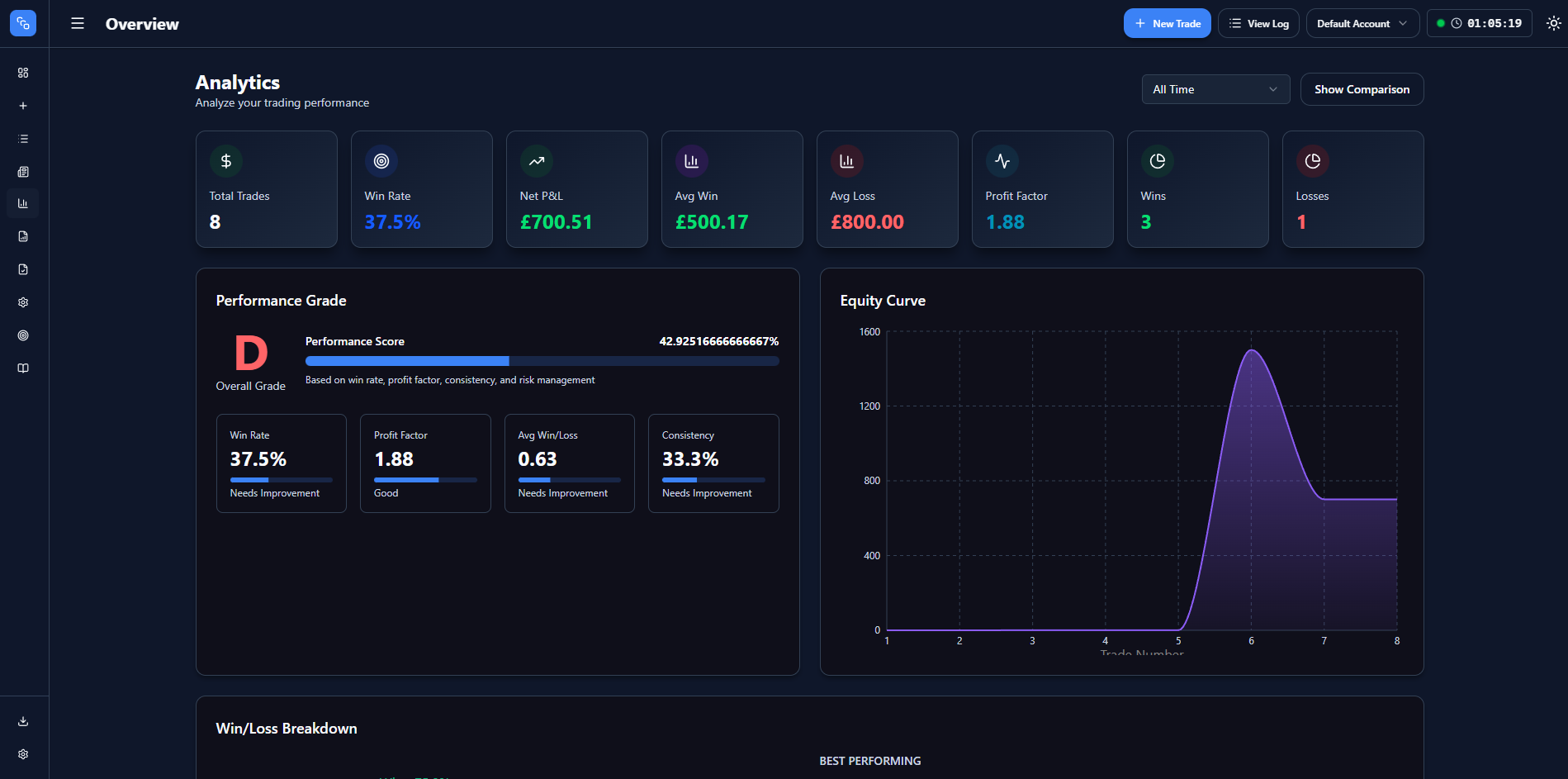
Task: Click the Overview heading in the top bar
Action: [141, 24]
